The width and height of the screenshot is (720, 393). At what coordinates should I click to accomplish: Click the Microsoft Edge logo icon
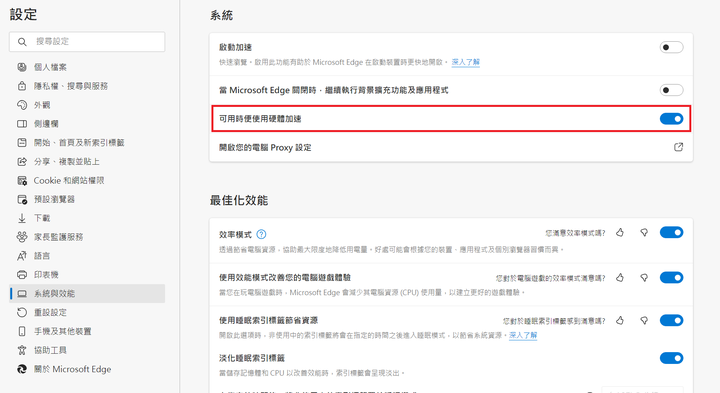tap(22, 369)
